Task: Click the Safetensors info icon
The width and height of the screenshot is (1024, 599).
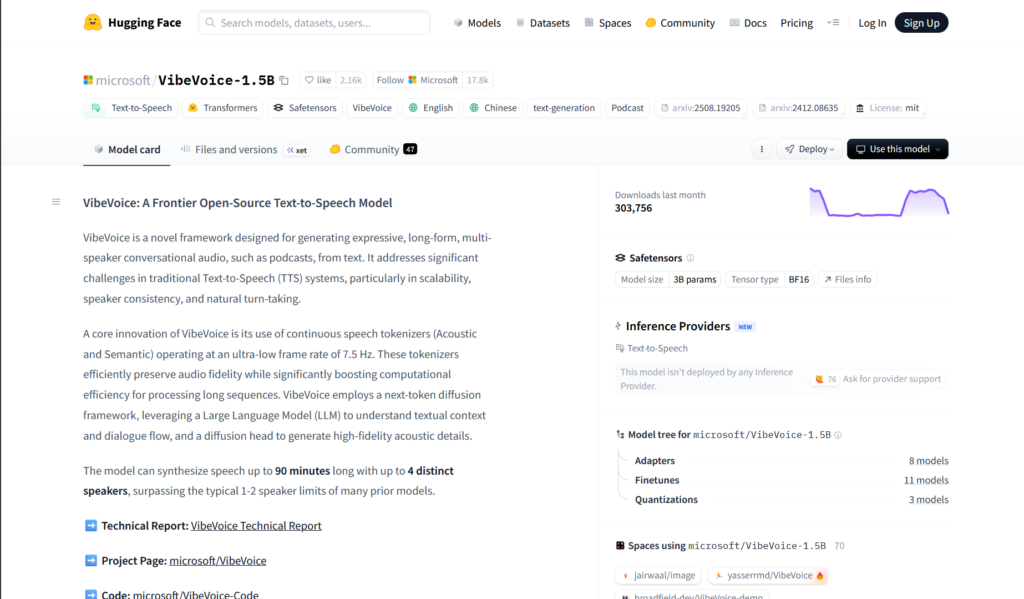Action: point(690,258)
